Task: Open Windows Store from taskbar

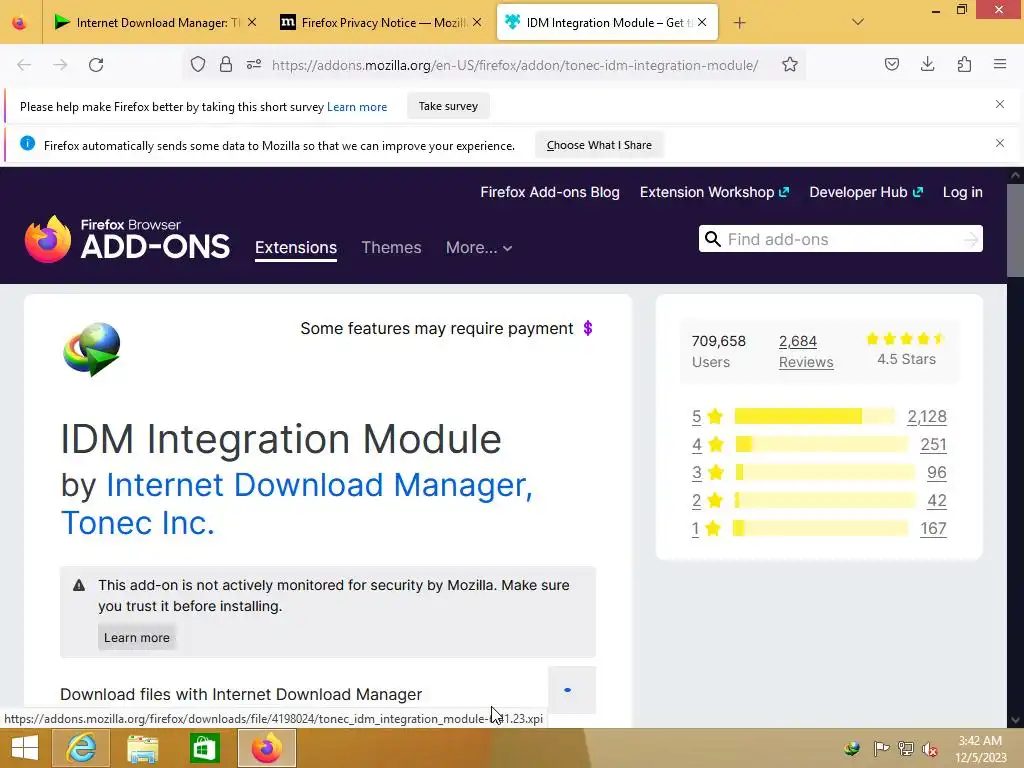Action: tap(204, 748)
